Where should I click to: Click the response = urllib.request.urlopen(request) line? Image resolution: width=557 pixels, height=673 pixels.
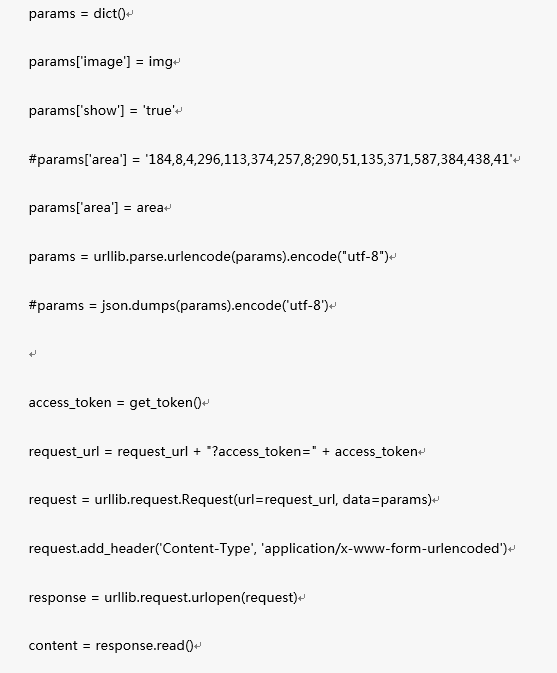click(x=163, y=597)
